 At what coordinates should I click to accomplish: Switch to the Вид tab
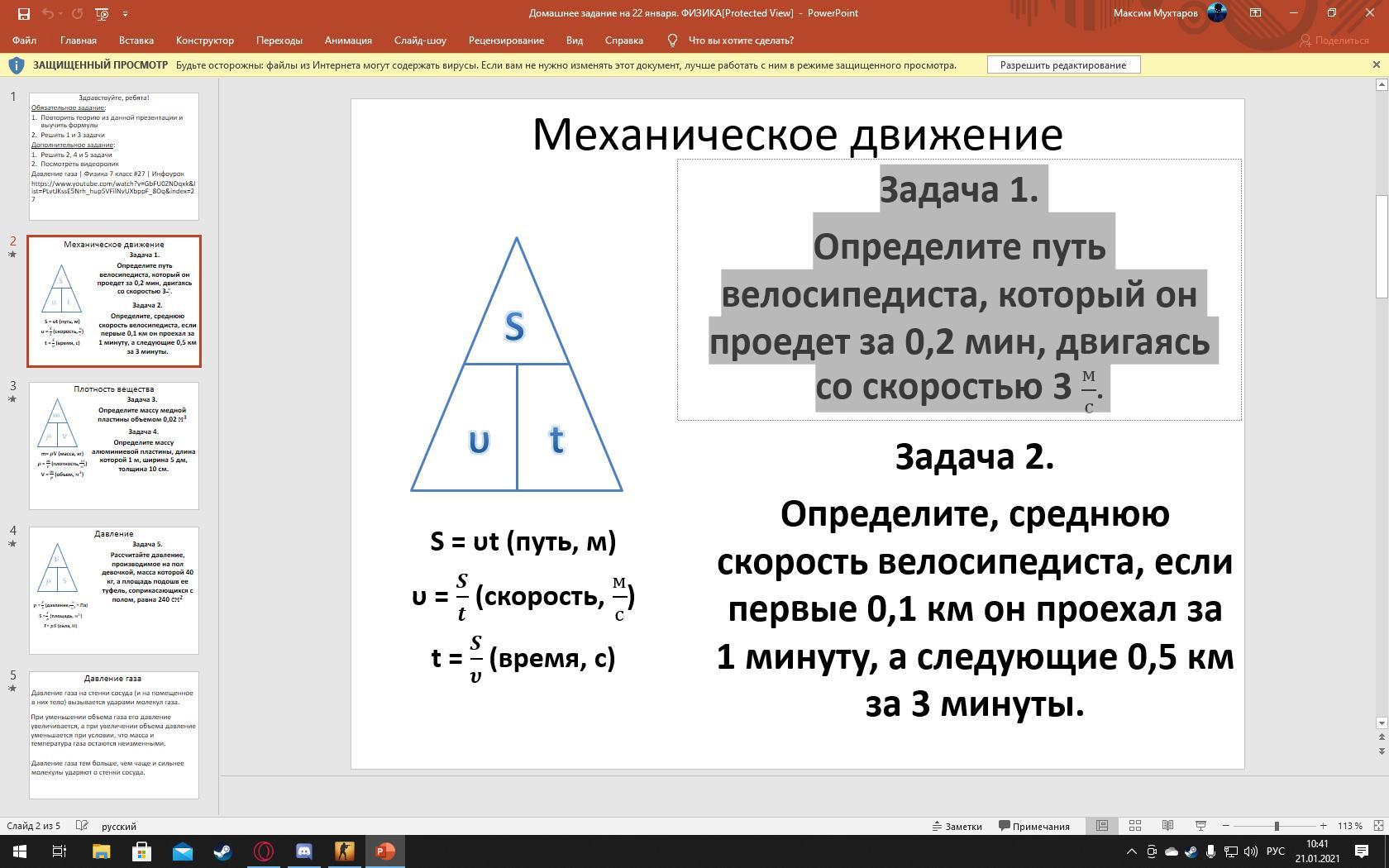coord(575,41)
